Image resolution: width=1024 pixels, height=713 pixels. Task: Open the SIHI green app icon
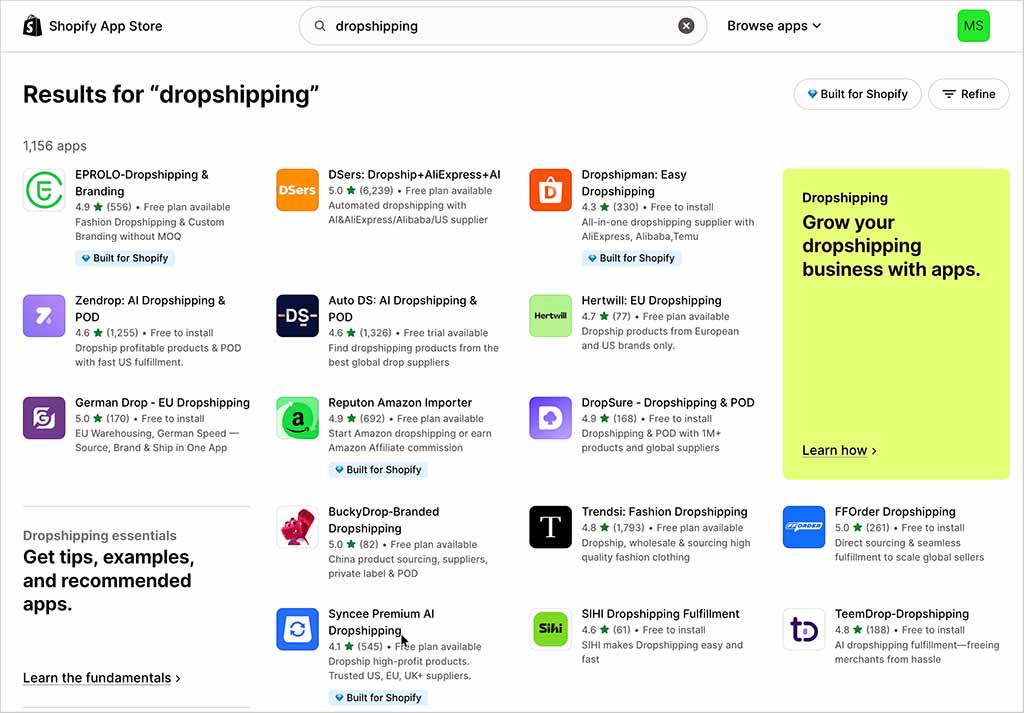pos(551,629)
